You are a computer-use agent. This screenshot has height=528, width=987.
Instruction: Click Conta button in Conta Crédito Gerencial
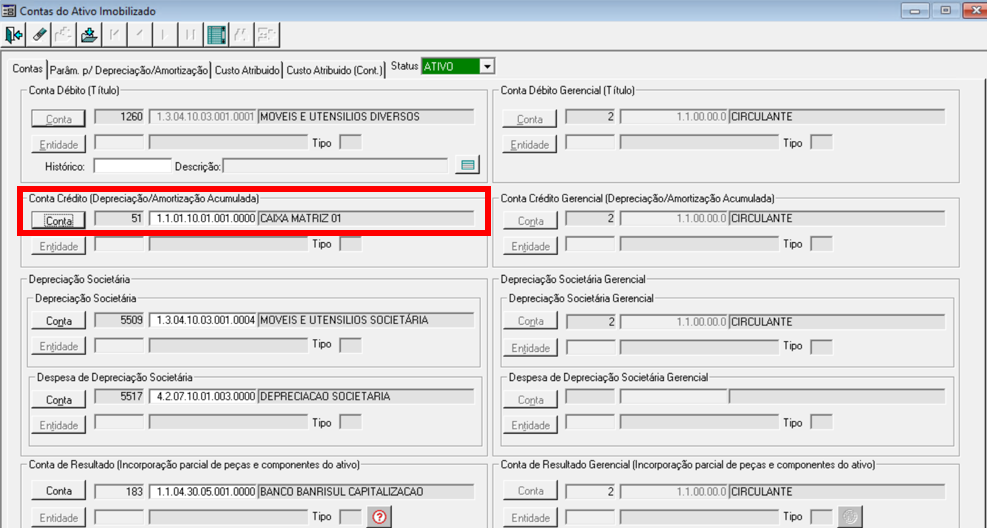pos(530,220)
